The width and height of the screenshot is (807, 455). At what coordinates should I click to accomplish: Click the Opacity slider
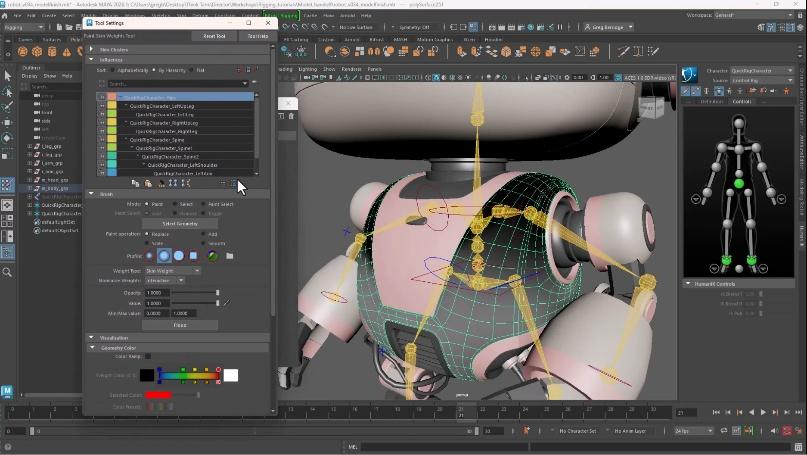(x=195, y=292)
